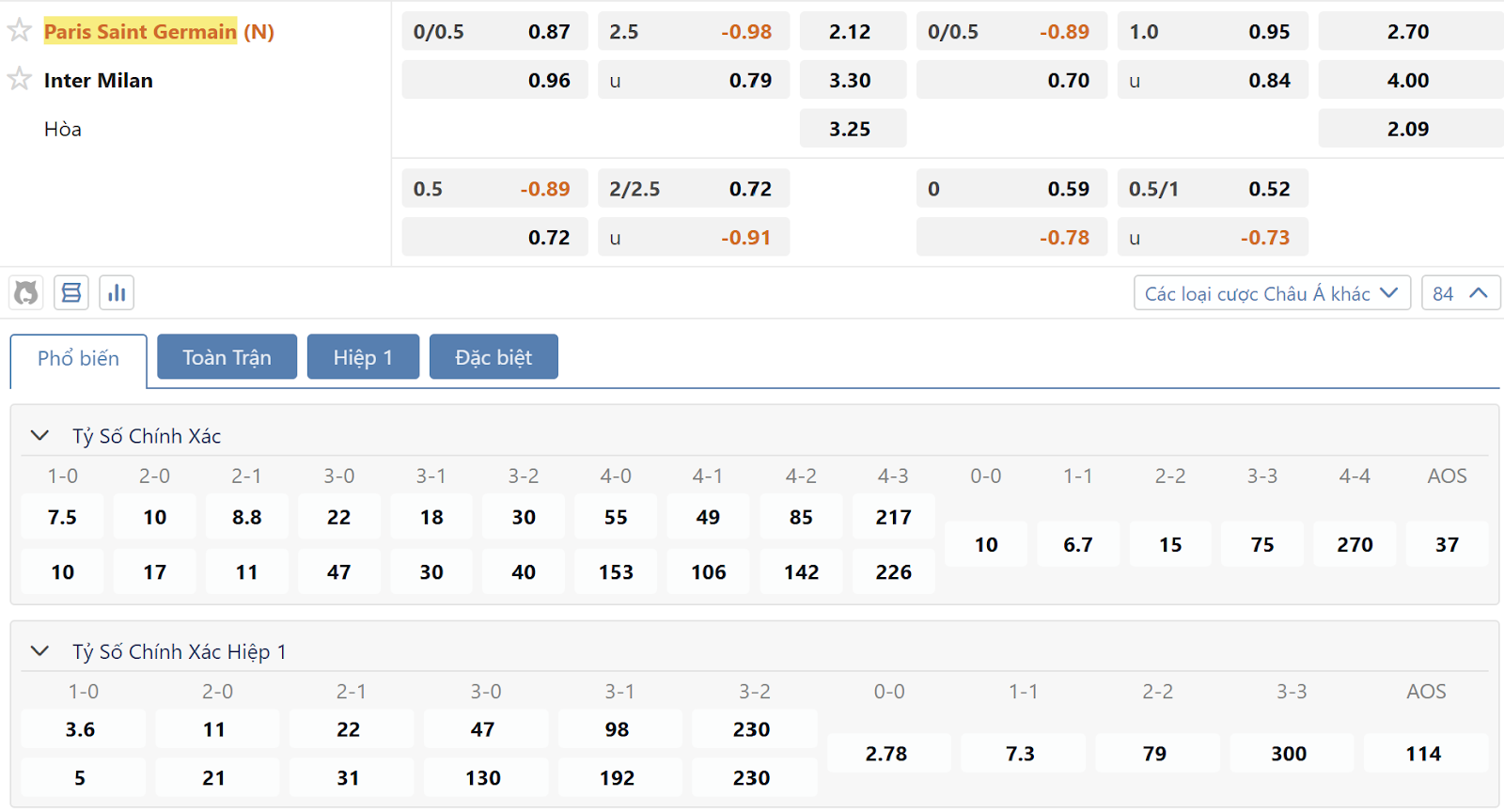Click the Inter Milan team name

98,80
